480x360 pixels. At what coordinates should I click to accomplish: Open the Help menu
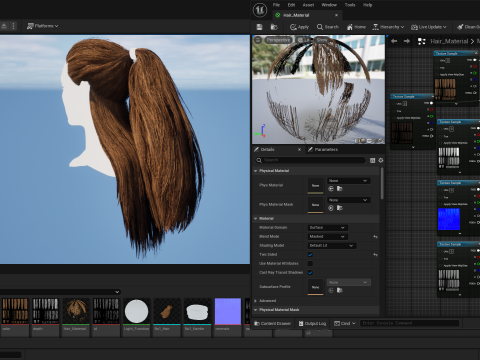click(x=367, y=5)
